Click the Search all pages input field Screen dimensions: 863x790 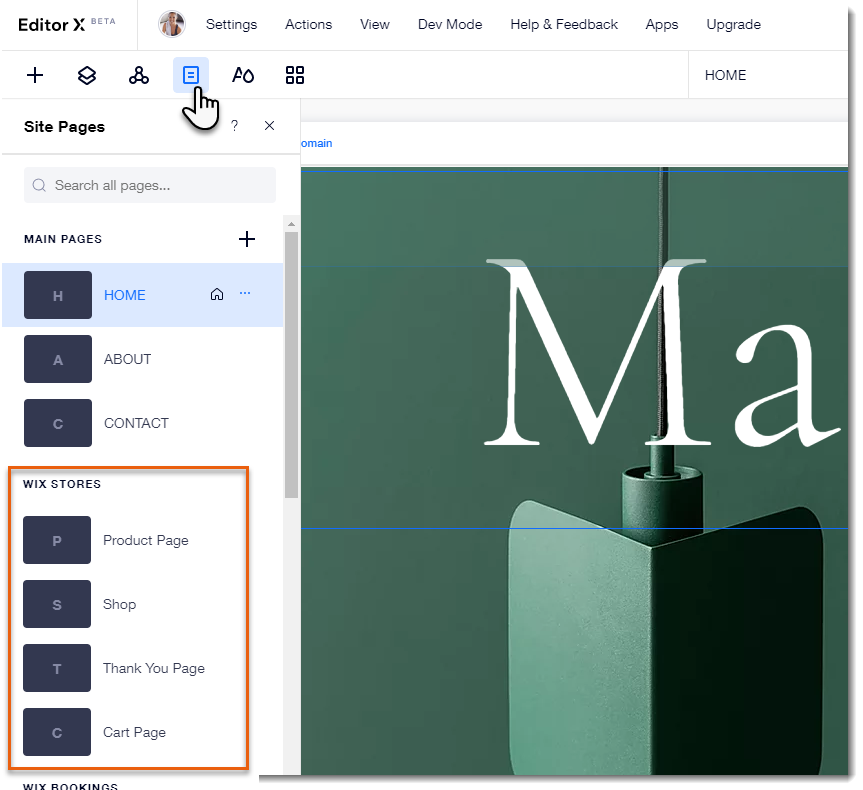pyautogui.click(x=150, y=185)
